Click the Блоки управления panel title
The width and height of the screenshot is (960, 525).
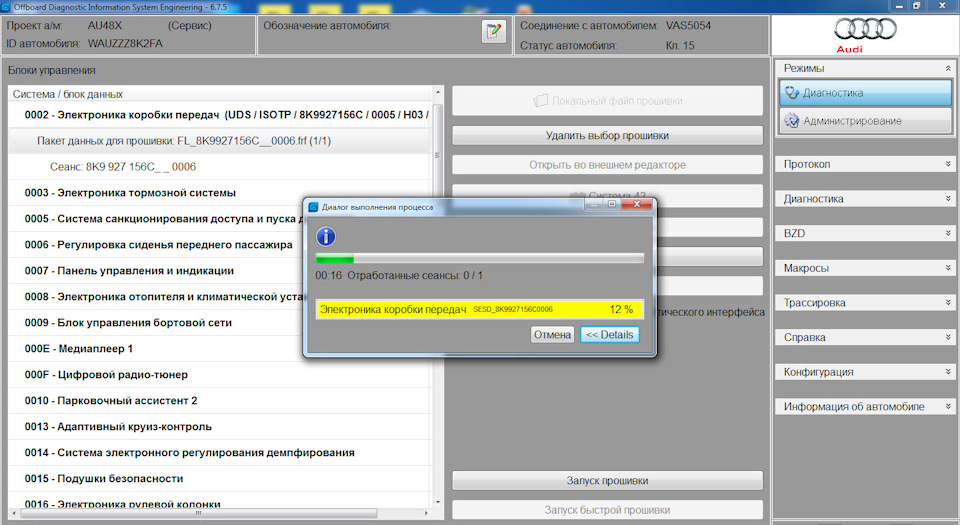[x=51, y=70]
